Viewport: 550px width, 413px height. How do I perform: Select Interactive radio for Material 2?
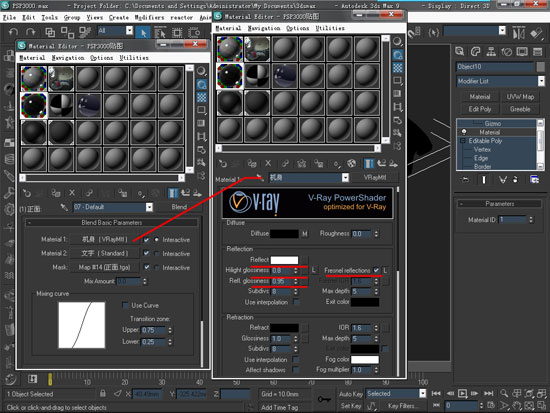click(x=157, y=253)
